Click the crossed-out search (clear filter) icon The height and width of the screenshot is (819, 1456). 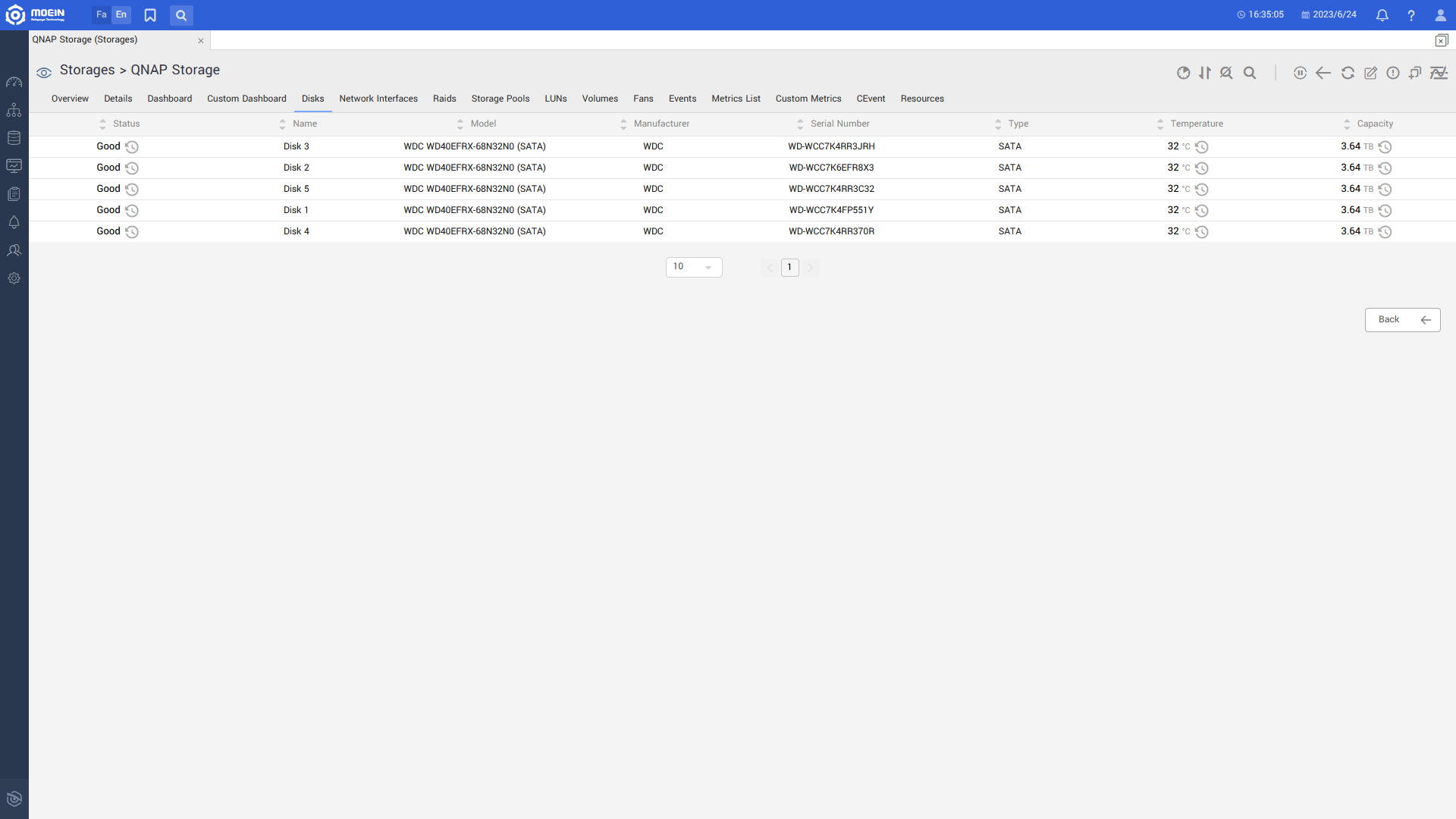tap(1226, 73)
